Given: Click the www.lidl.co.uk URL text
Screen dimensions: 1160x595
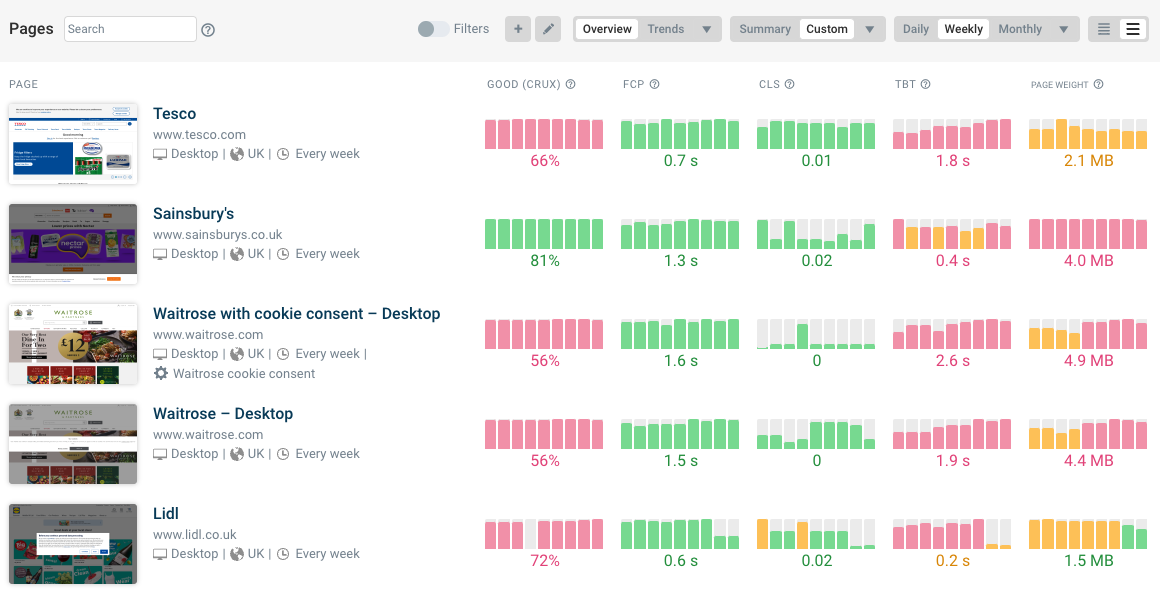Looking at the screenshot, I should (x=195, y=534).
